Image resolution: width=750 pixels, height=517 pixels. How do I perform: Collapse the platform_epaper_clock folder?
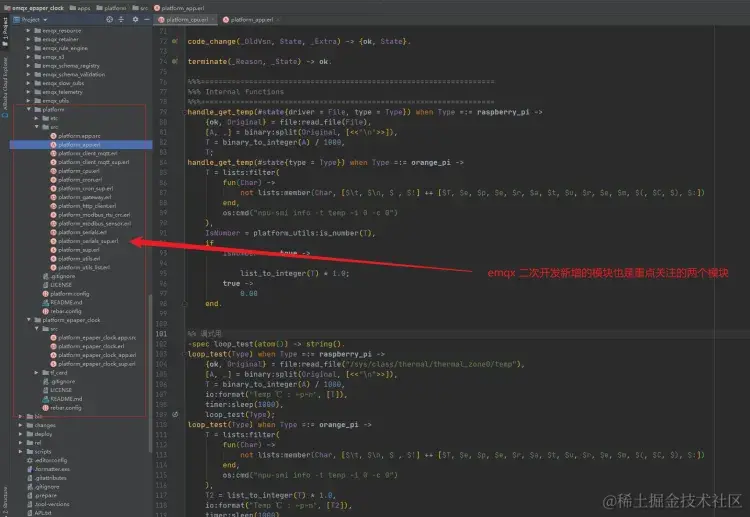point(29,320)
